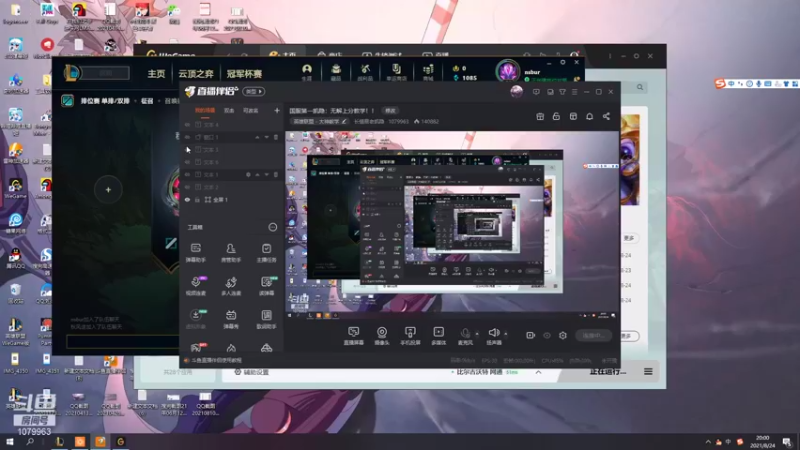
Task: Open 斗鱼直播伴侣使用教程 tutorial link
Action: pos(213,360)
